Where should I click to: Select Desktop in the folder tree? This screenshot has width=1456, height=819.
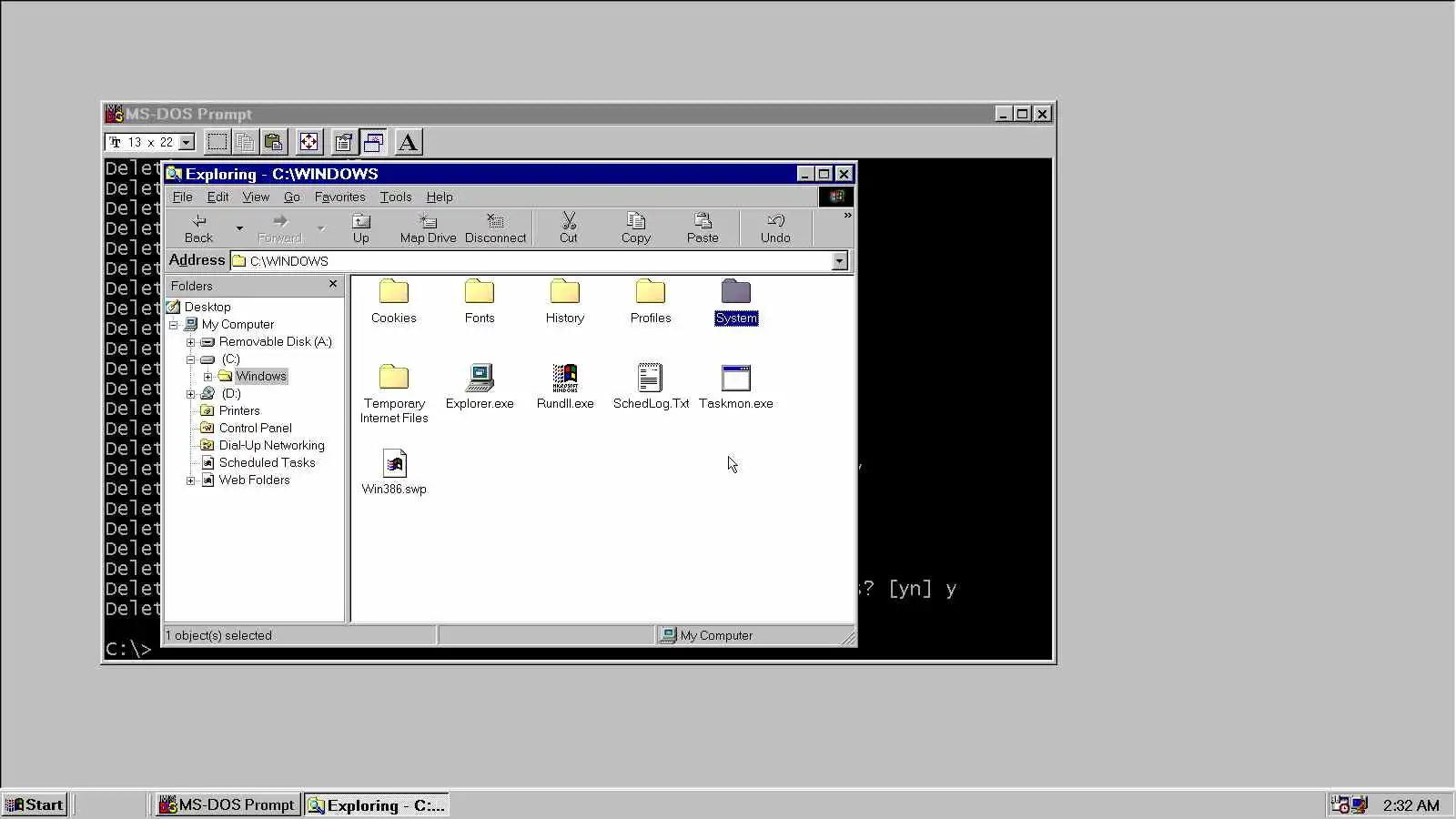[207, 307]
